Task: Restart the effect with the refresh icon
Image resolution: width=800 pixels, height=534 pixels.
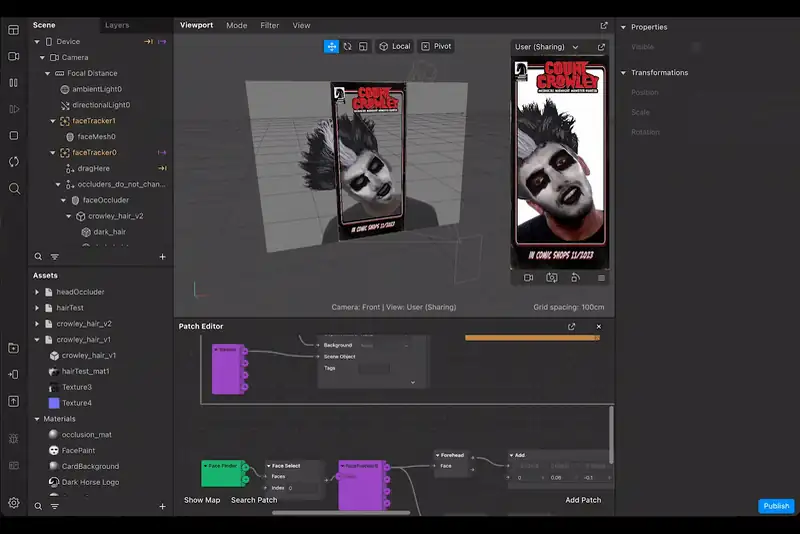Action: pyautogui.click(x=14, y=162)
